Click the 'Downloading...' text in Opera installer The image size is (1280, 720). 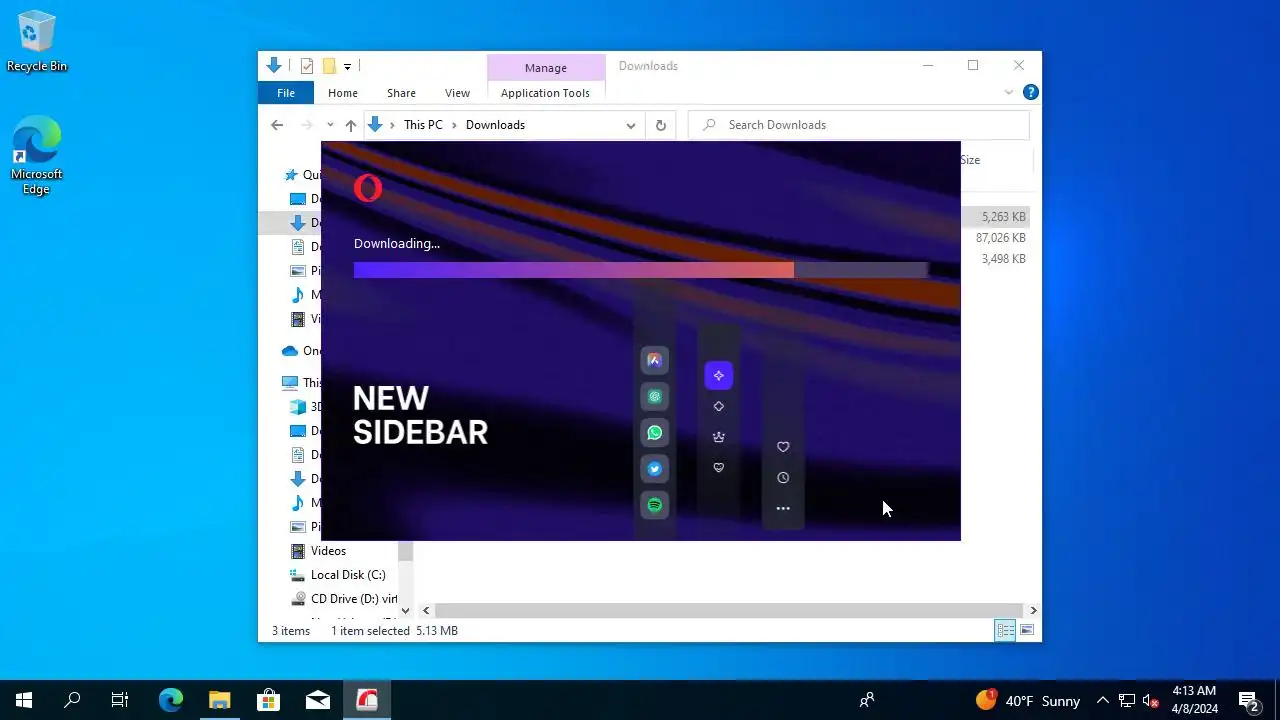(397, 243)
